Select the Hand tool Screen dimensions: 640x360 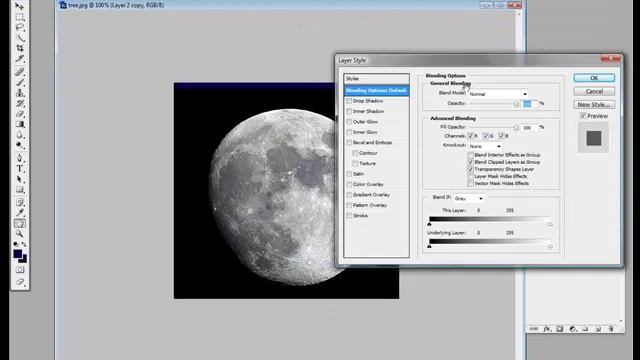pos(20,223)
